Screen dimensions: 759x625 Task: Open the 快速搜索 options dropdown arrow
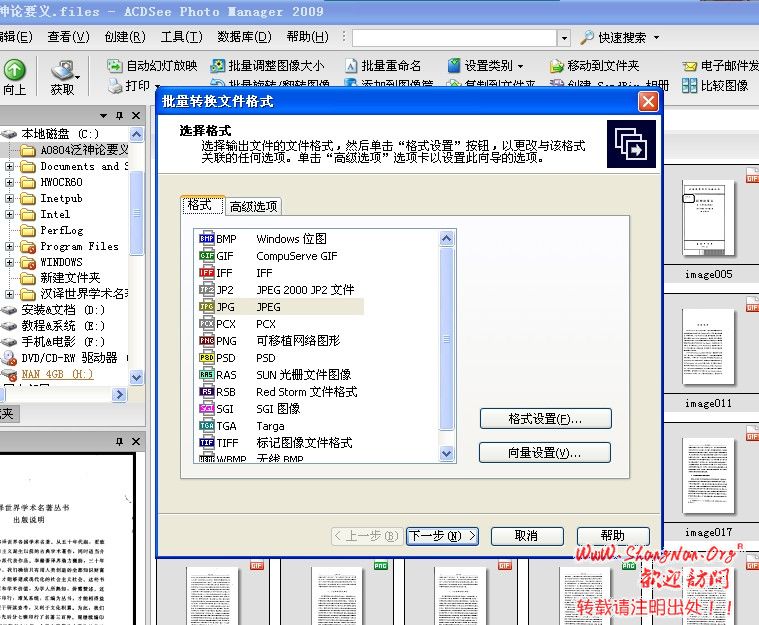point(656,37)
